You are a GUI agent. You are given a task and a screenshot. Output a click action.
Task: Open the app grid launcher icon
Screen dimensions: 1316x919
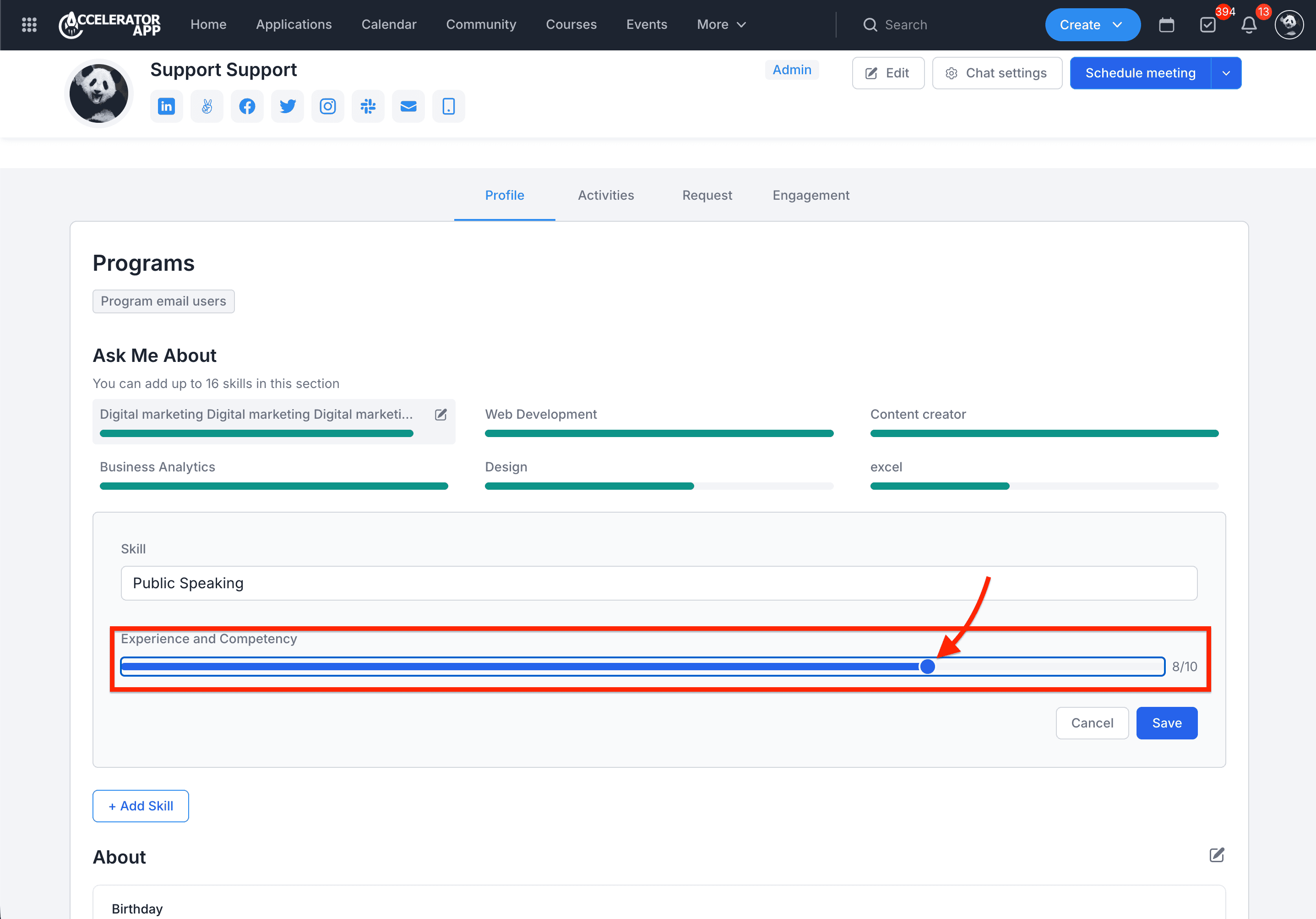click(x=29, y=25)
